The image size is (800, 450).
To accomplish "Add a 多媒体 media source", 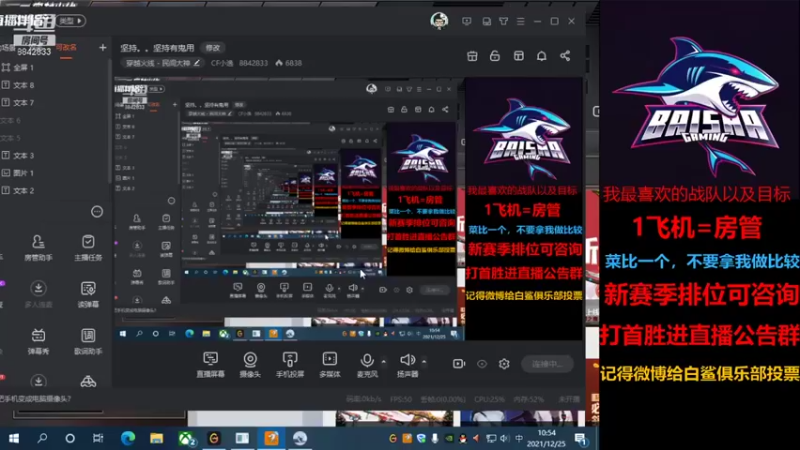I will coord(330,364).
